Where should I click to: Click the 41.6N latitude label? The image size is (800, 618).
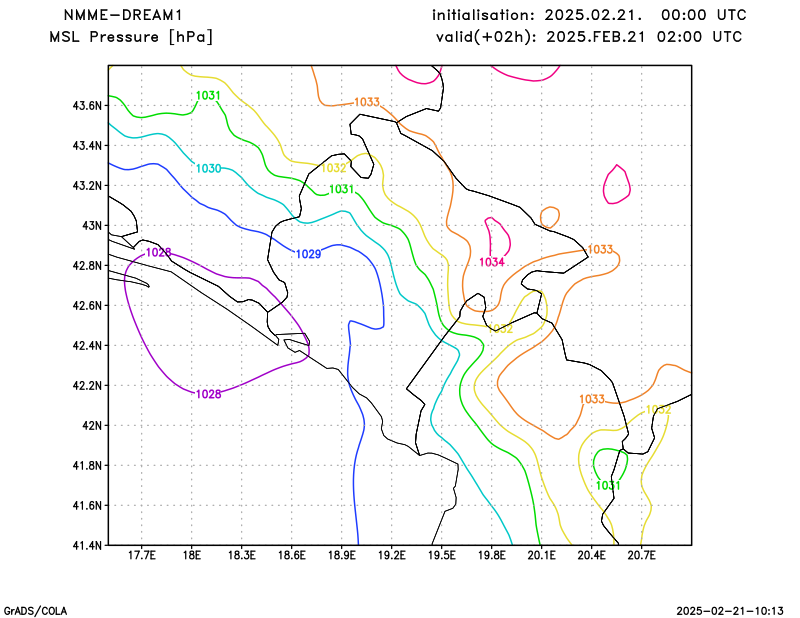tap(88, 505)
